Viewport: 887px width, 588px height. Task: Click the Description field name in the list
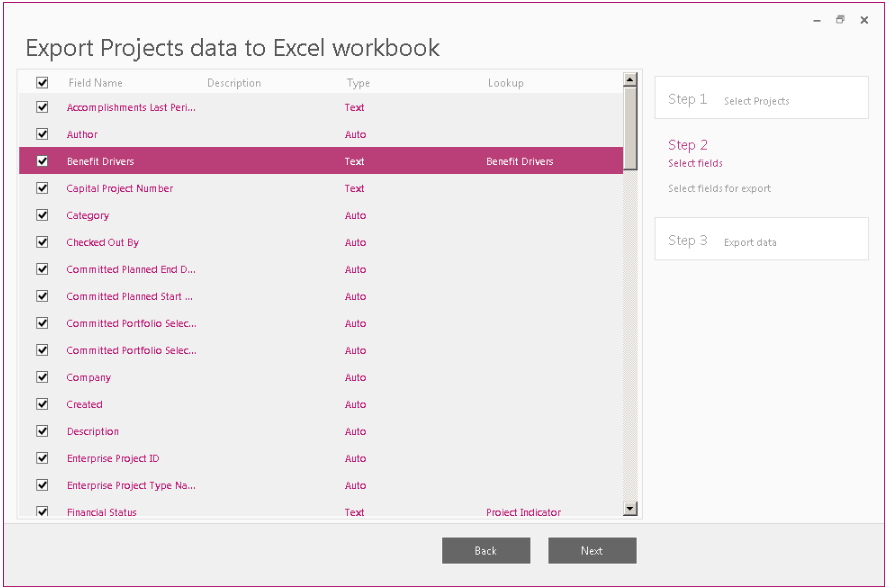pyautogui.click(x=93, y=432)
